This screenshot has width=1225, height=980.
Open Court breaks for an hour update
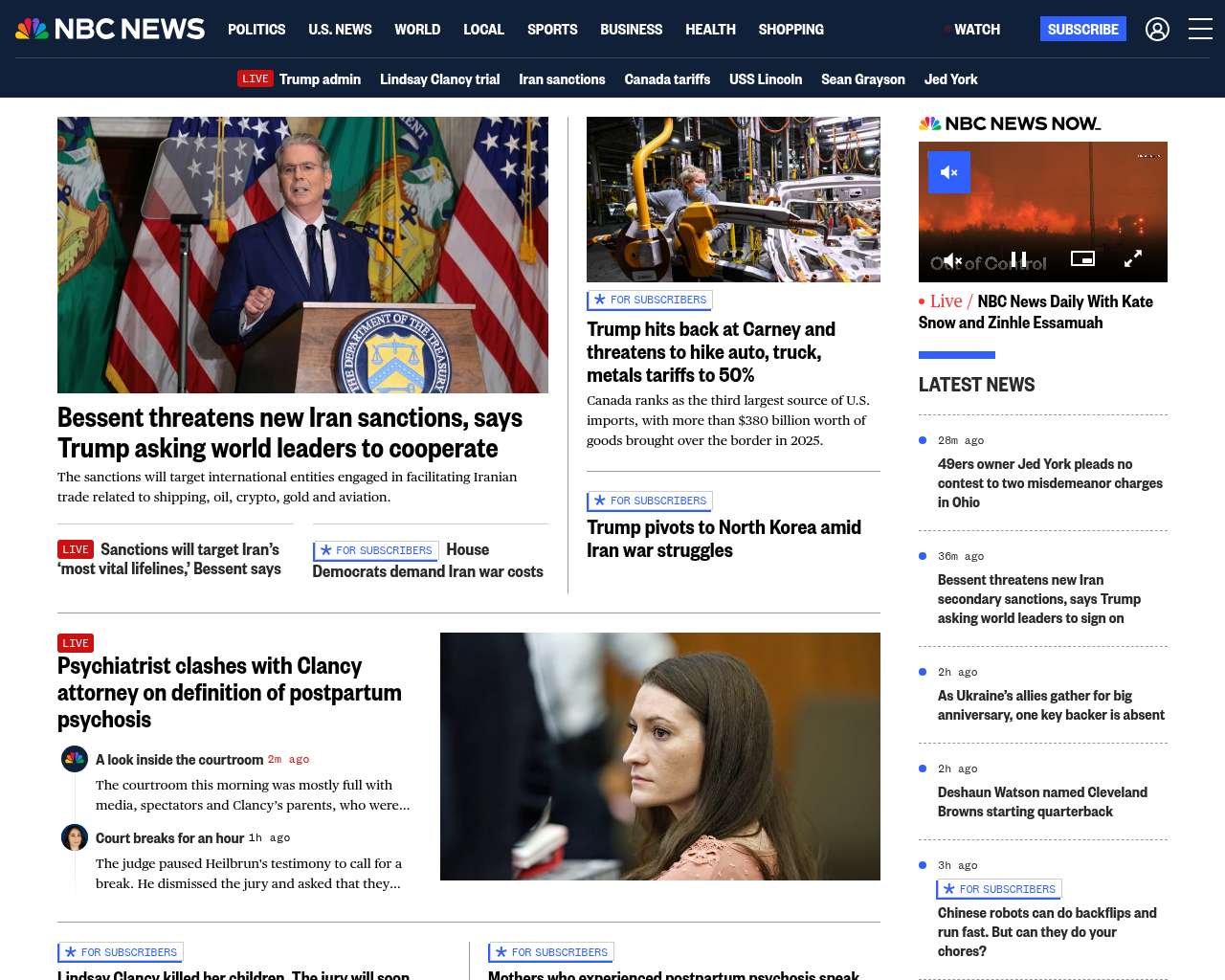pyautogui.click(x=169, y=838)
